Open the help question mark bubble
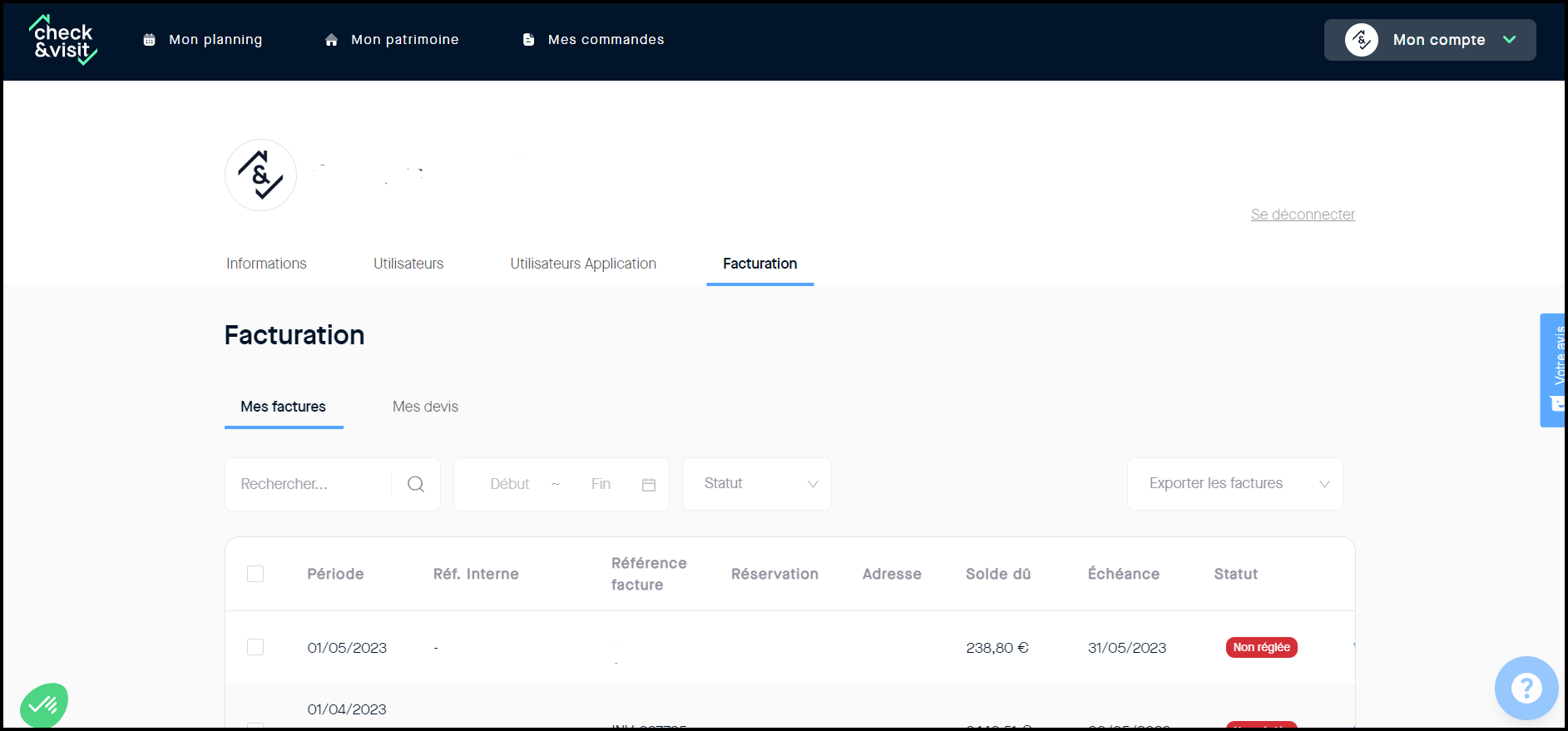Screen dimensions: 1568x731 [1526, 688]
